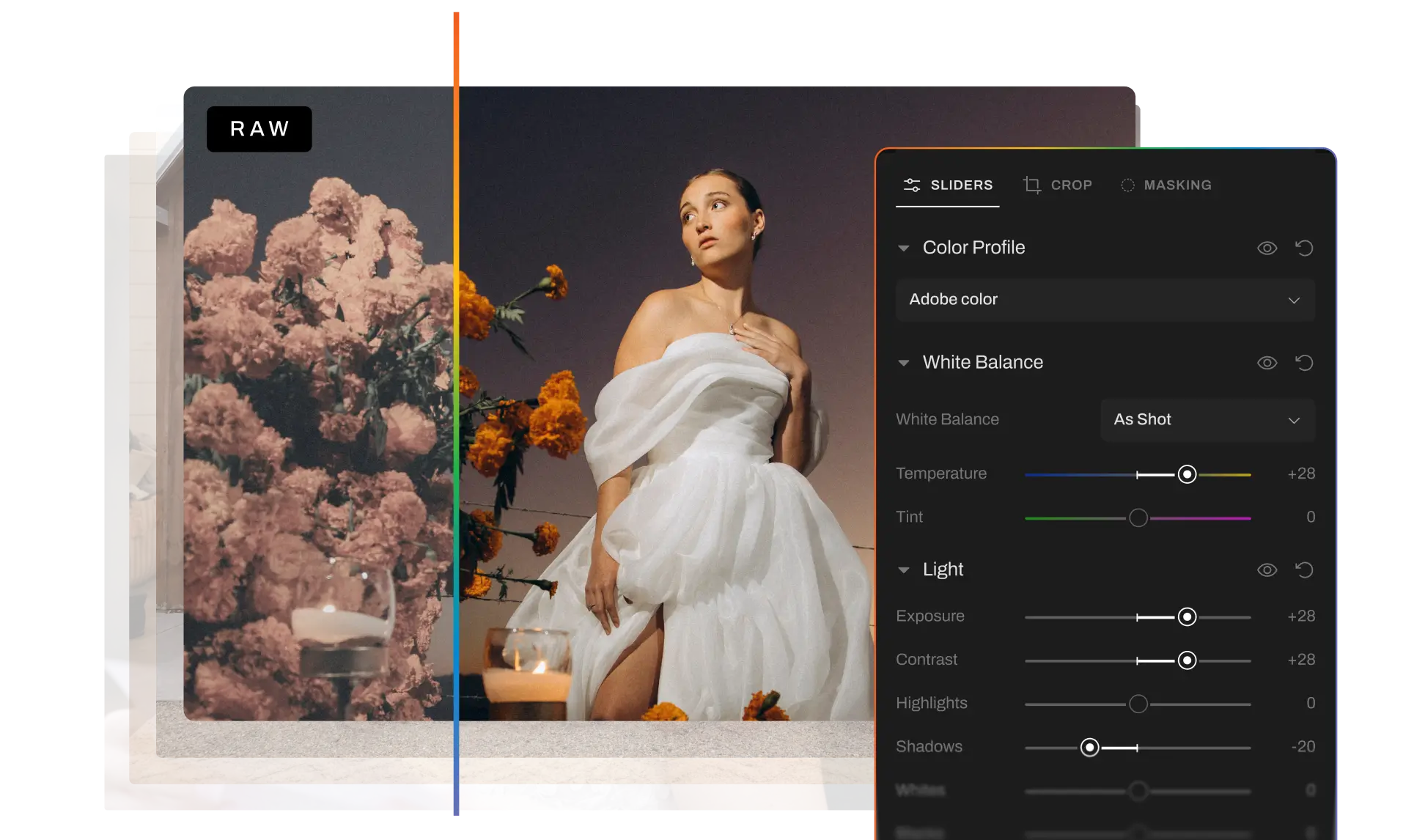Click the Tint label
Viewport: 1425px width, 840px height.
click(909, 517)
